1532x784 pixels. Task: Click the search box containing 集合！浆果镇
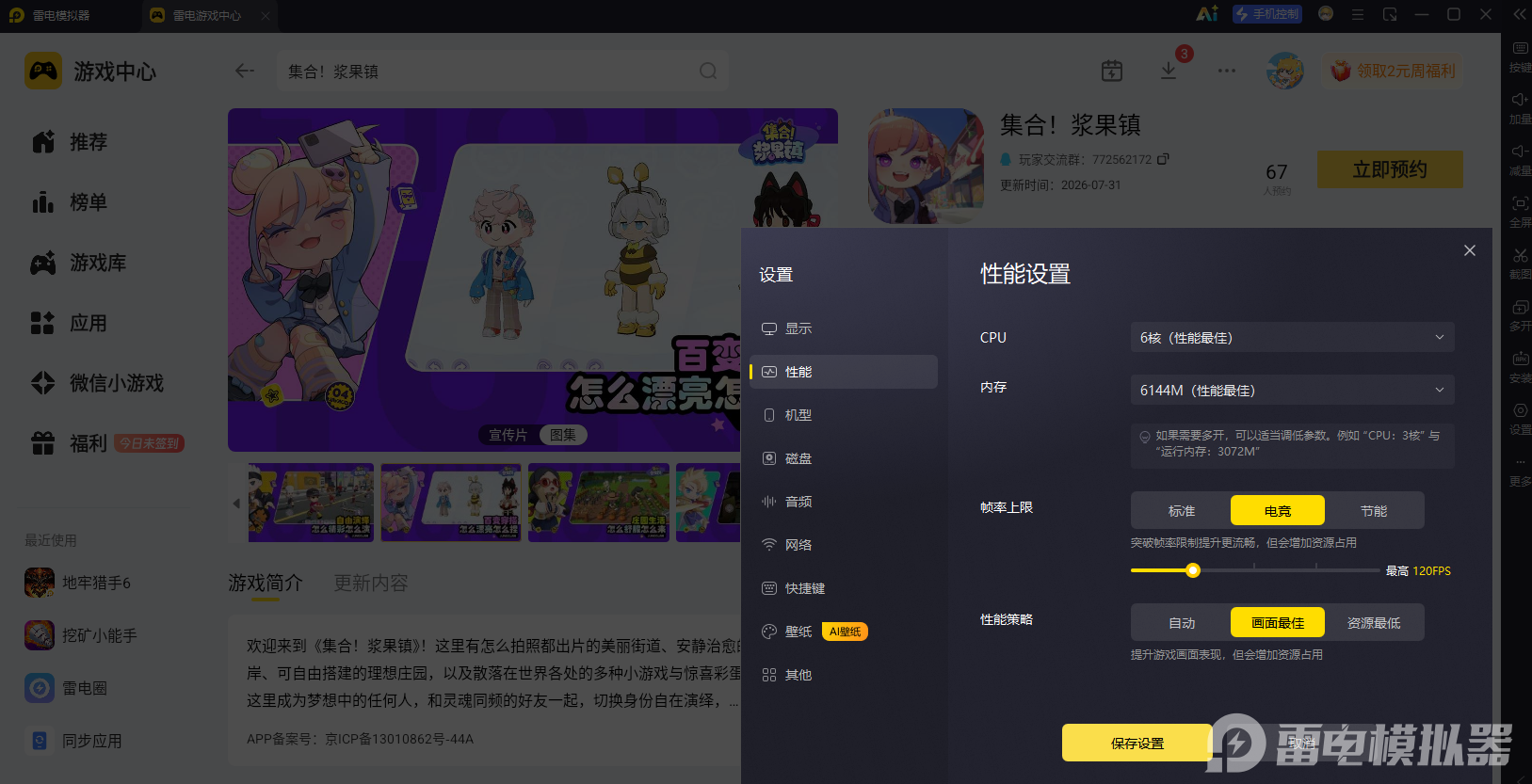(x=503, y=71)
